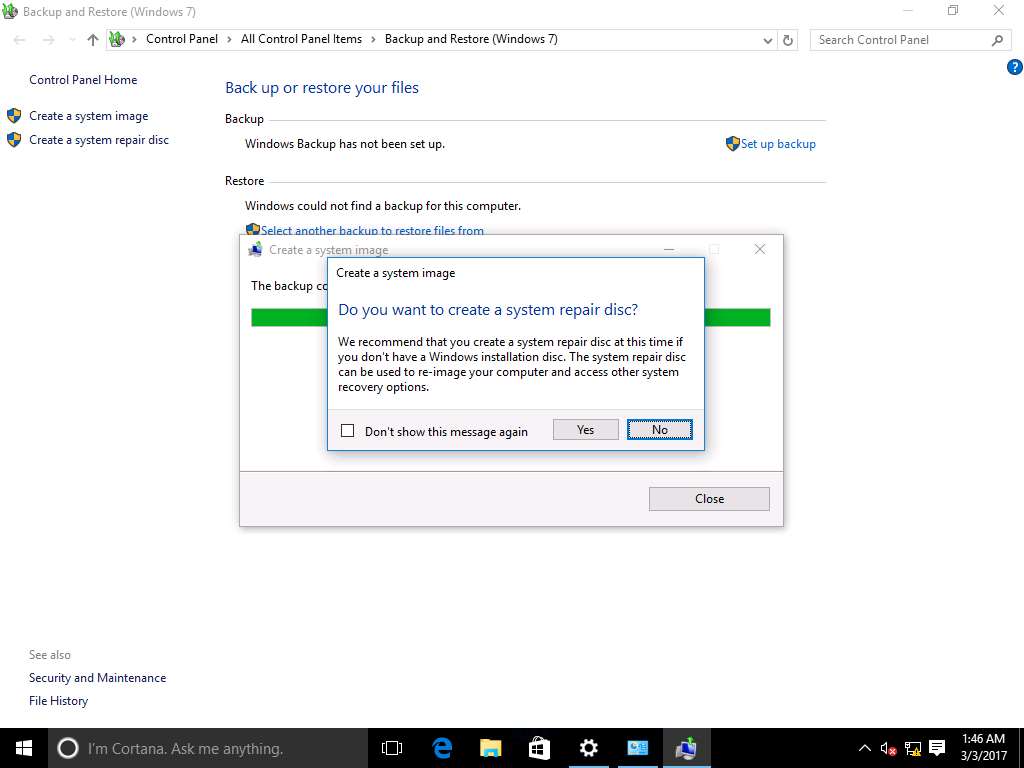Click shield icon beside Create a system image

point(14,116)
